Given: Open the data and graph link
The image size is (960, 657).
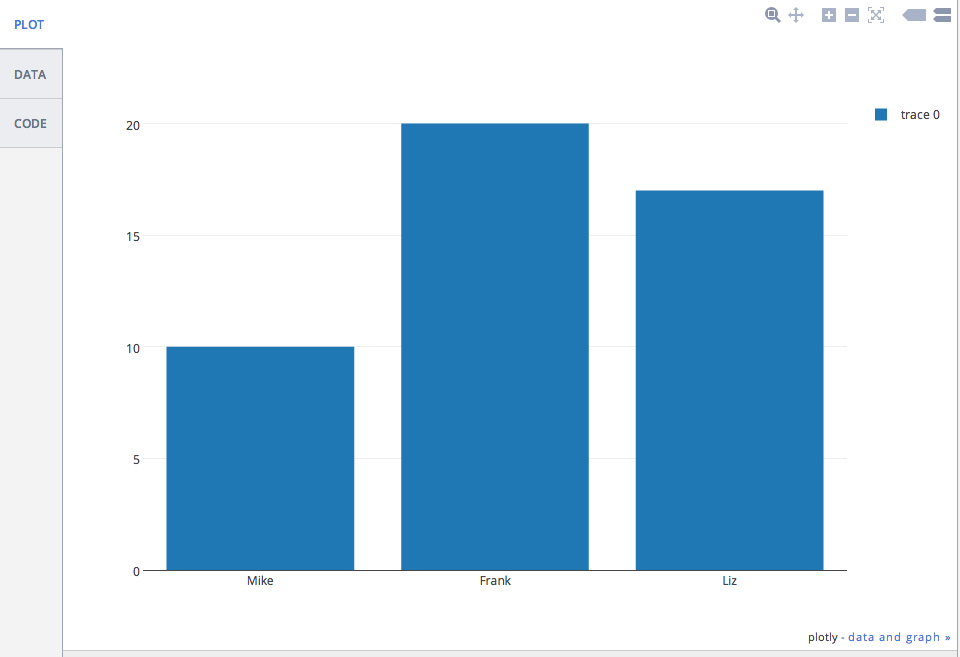Looking at the screenshot, I should pos(899,637).
